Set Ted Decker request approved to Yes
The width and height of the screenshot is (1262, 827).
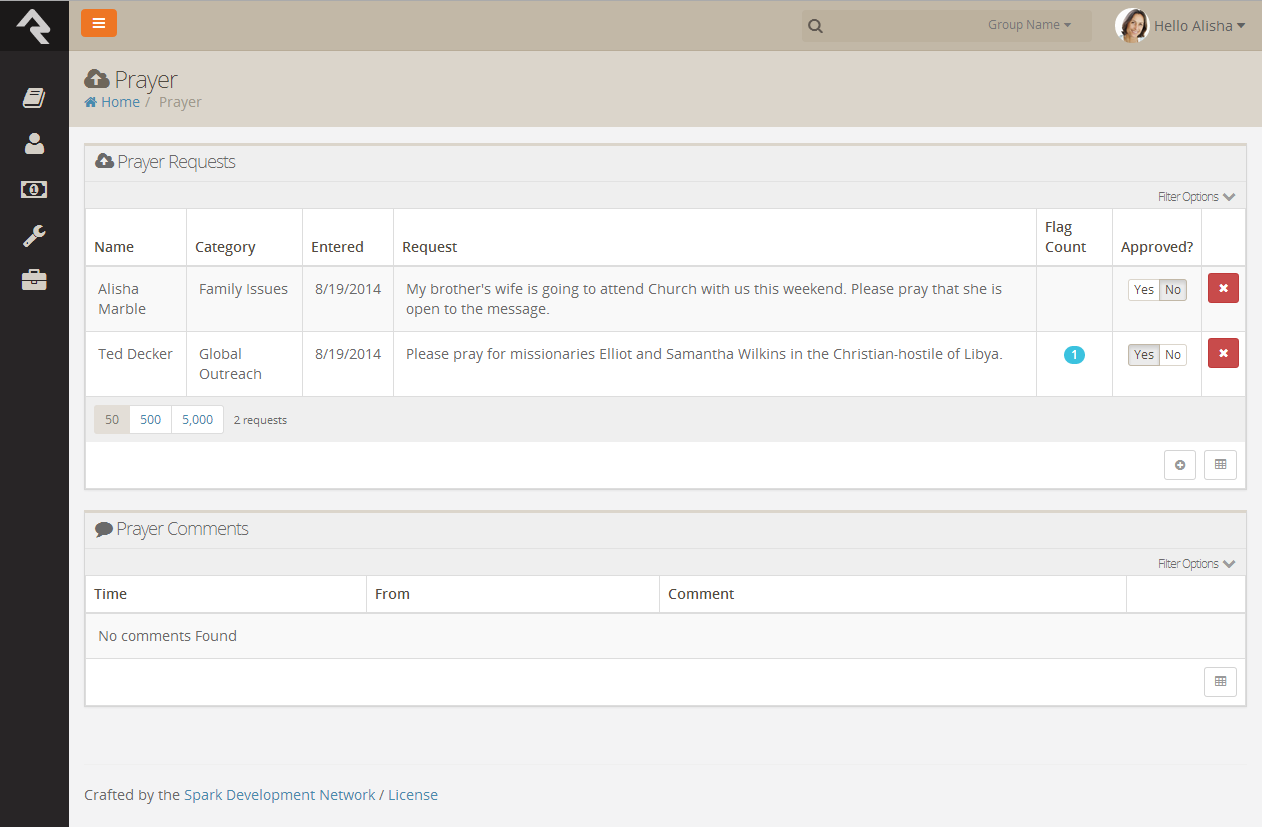click(1144, 355)
